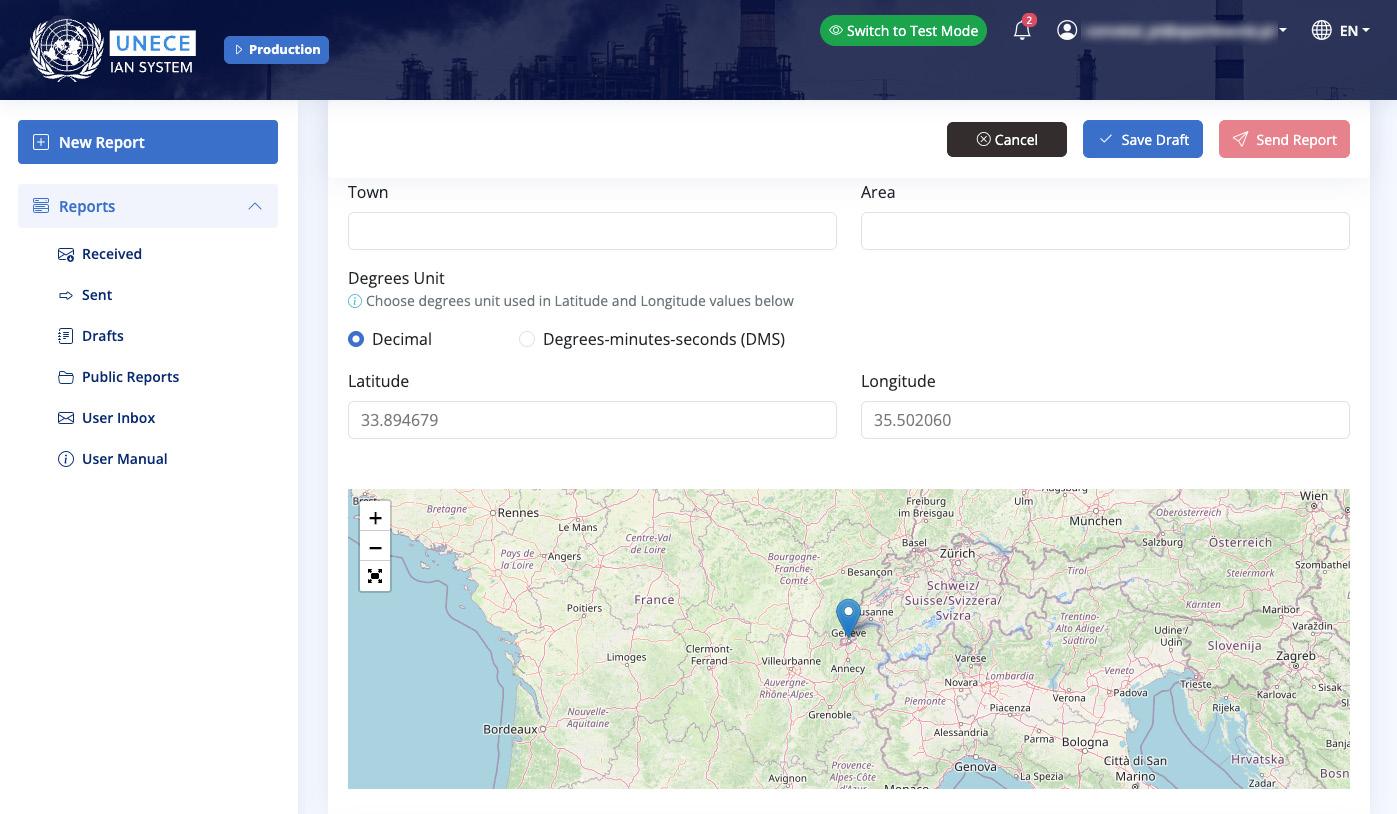Zoom out on the map
This screenshot has width=1397, height=814.
[375, 547]
